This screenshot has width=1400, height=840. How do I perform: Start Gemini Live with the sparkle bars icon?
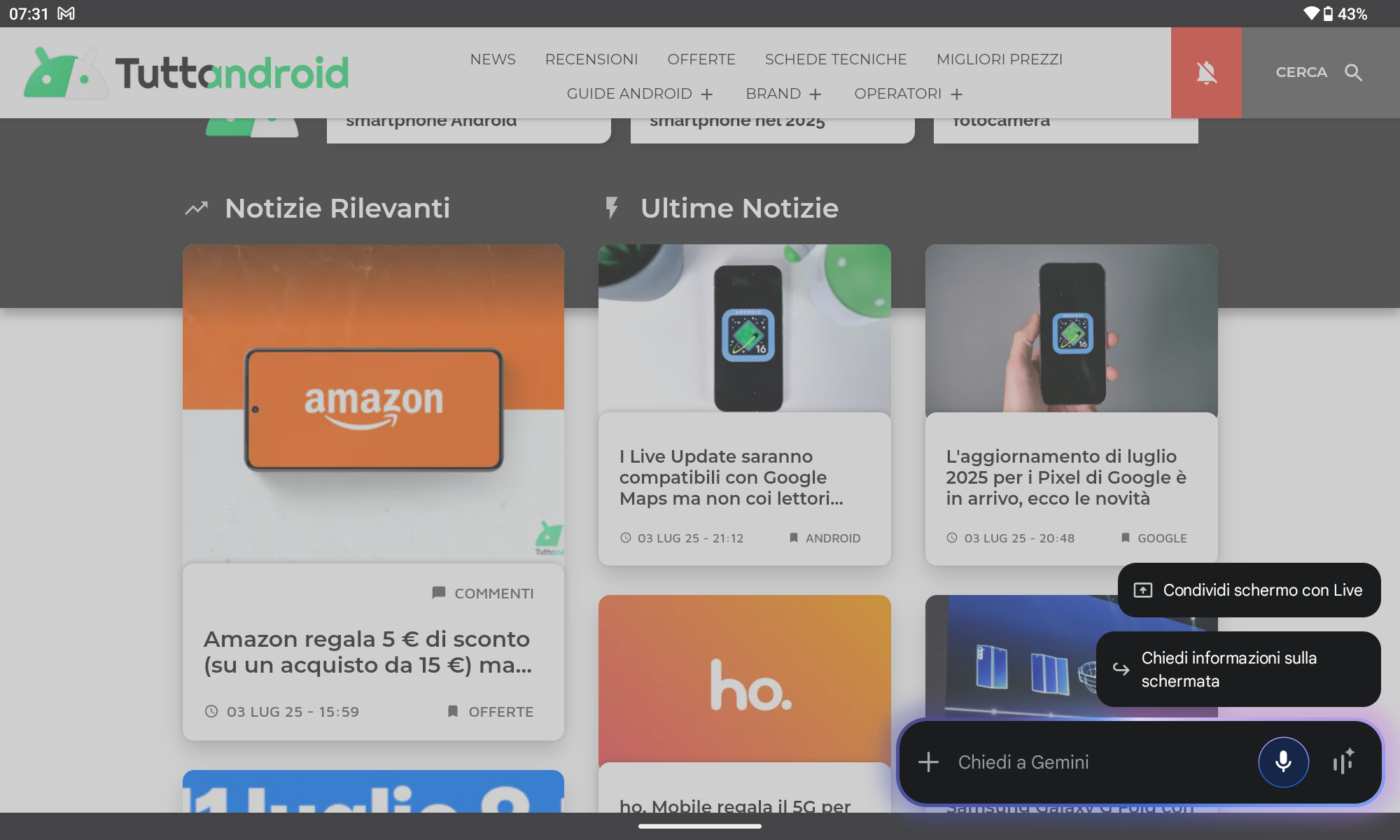(x=1344, y=762)
